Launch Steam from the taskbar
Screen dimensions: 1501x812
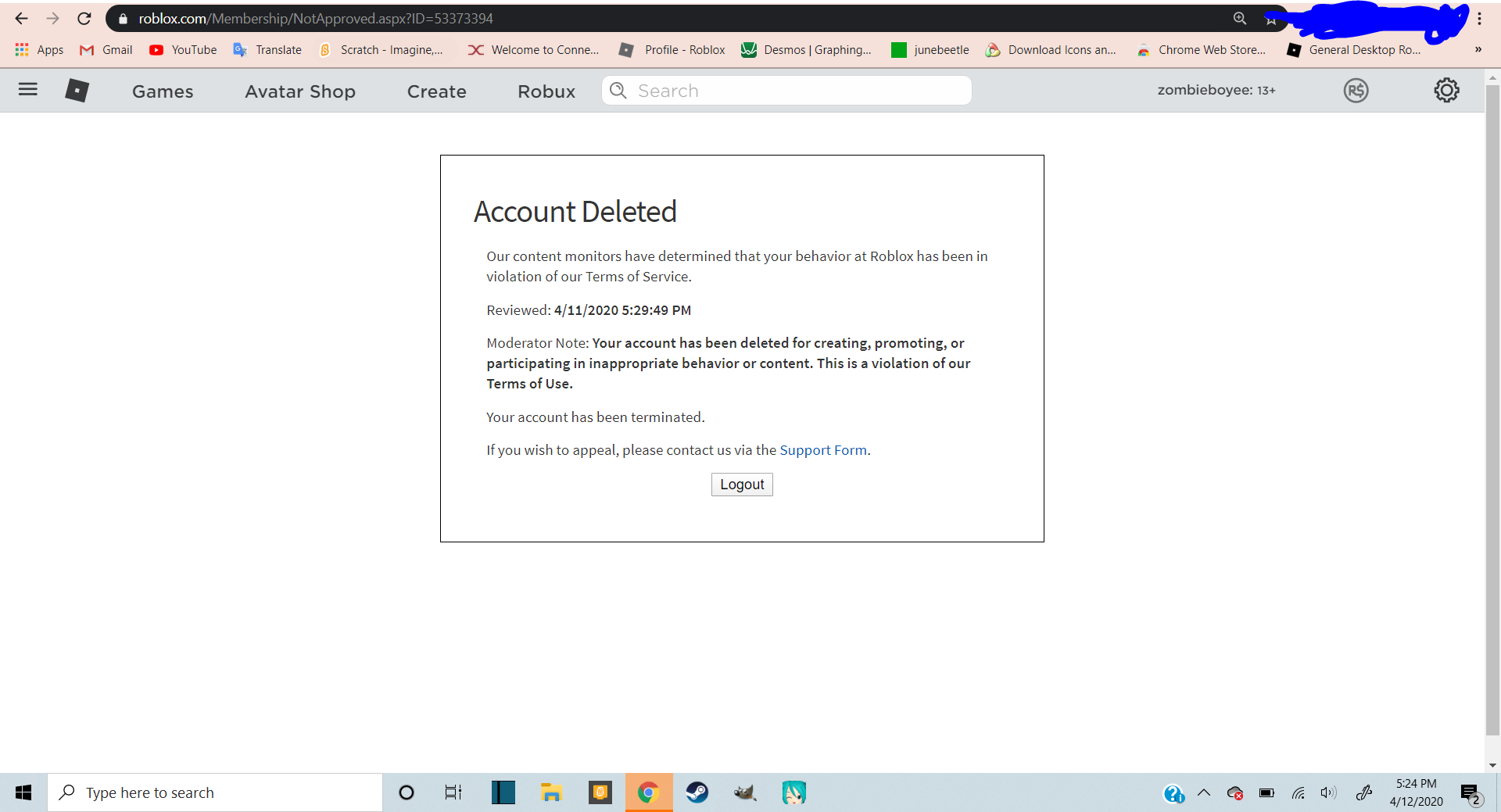click(x=697, y=792)
